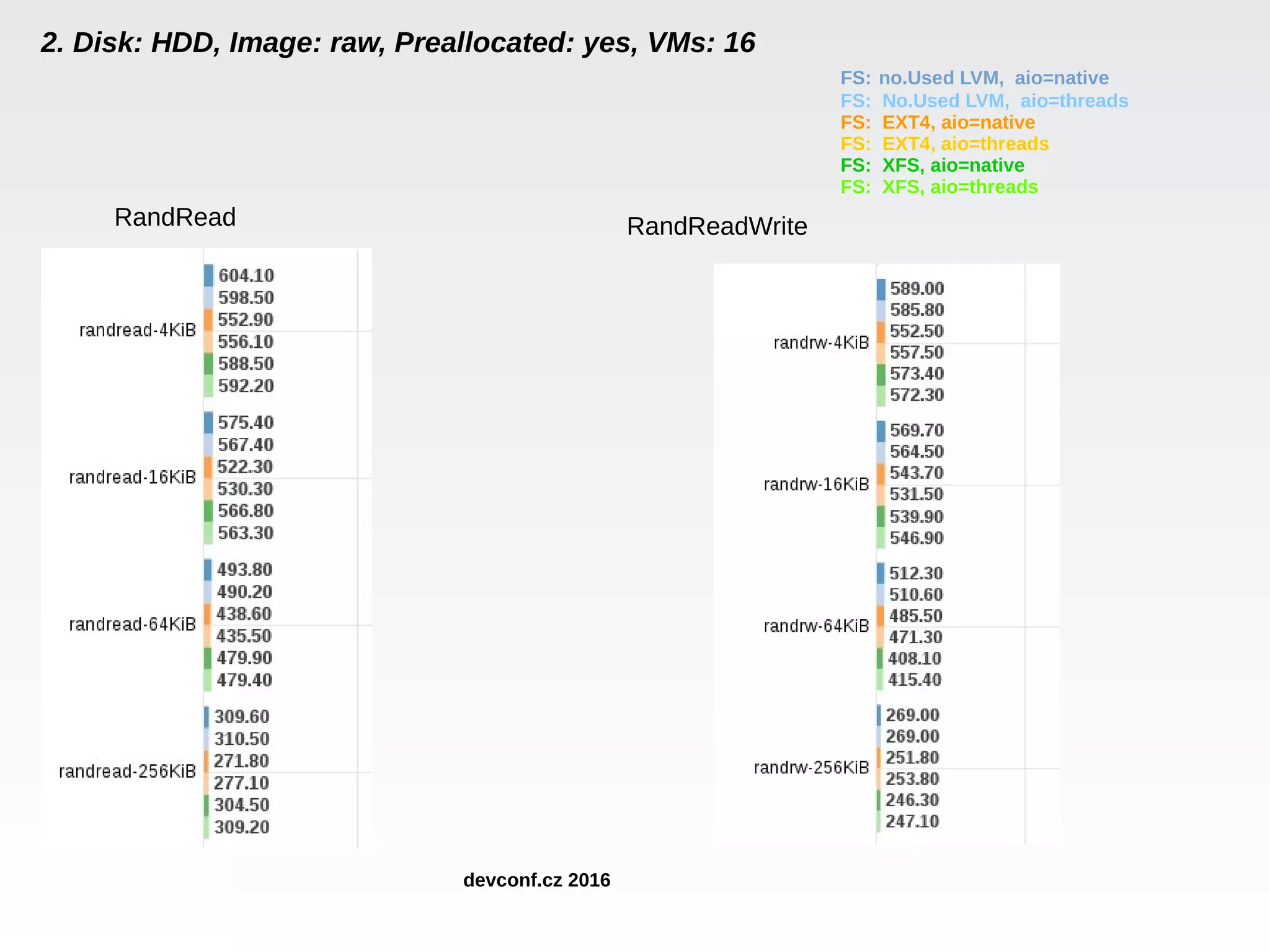
Task: Select legend entry 'XFS, aio=native'
Action: point(932,166)
